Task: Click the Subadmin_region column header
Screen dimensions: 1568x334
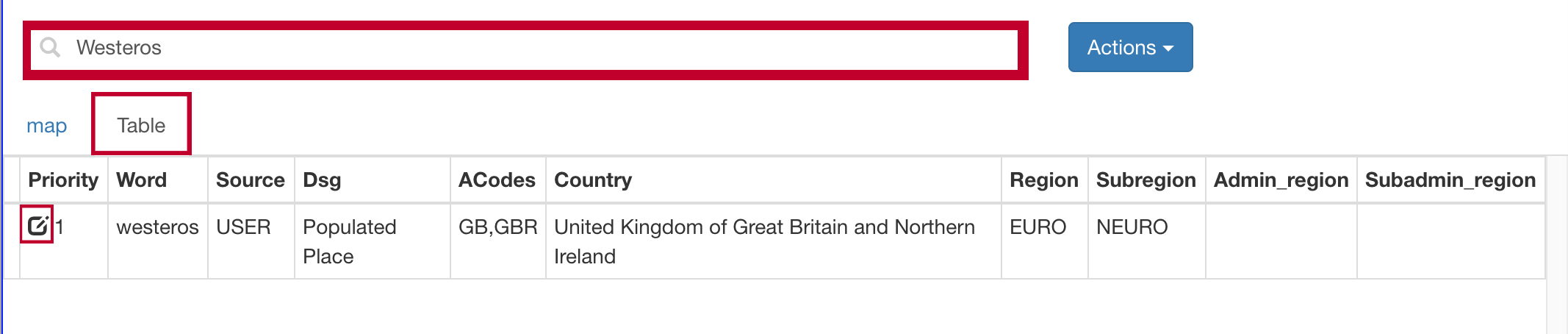Action: tap(1450, 180)
